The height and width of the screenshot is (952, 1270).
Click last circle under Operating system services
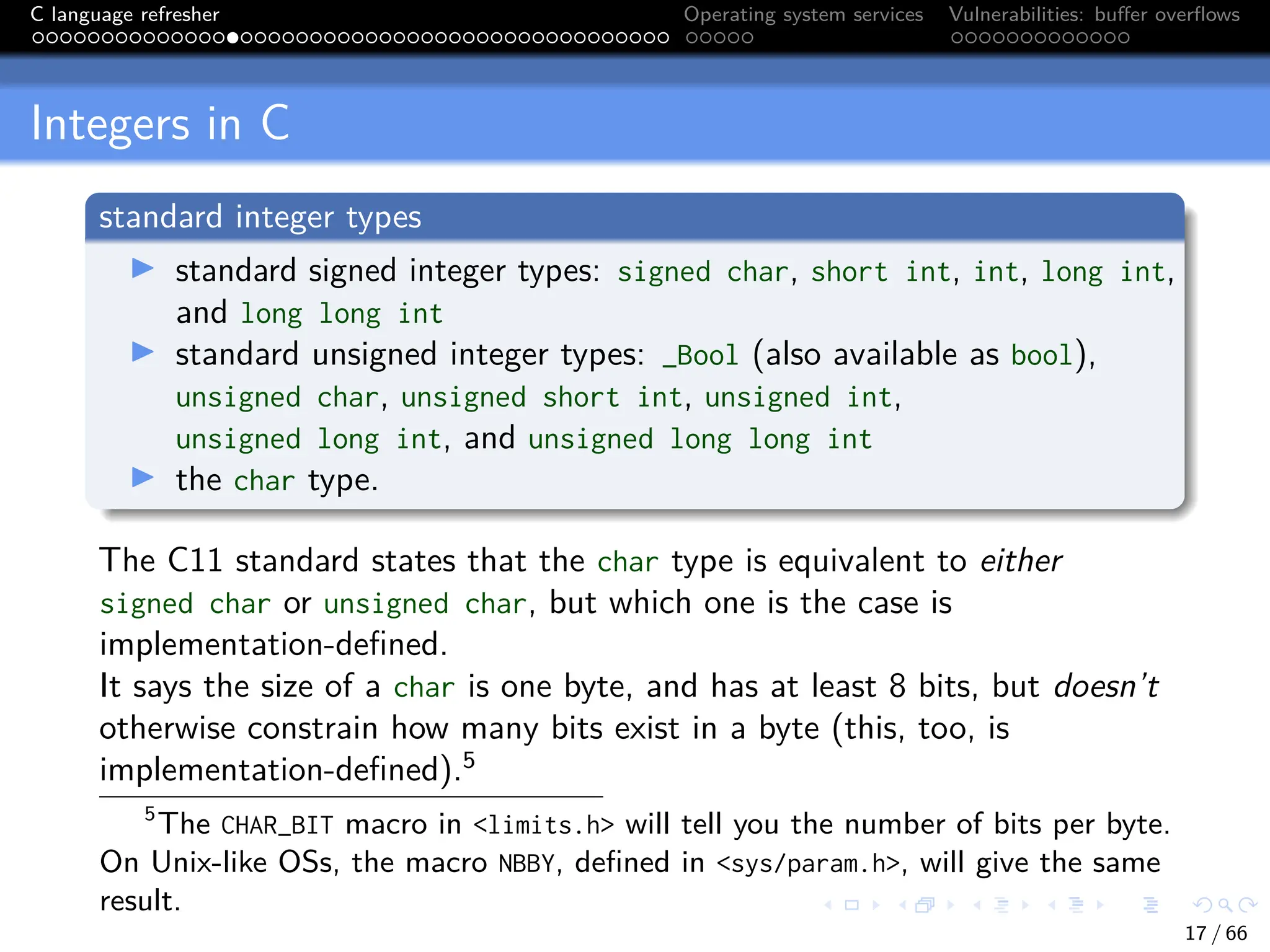[747, 38]
